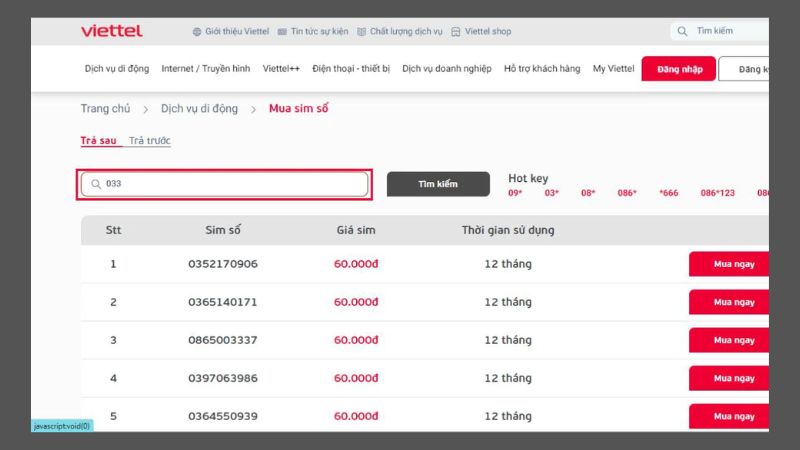Click the Giá sim column header
This screenshot has width=800, height=450.
356,230
